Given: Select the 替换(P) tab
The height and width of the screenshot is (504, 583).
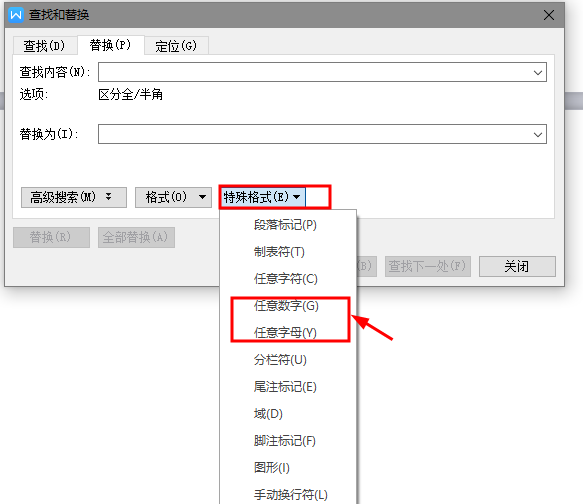Looking at the screenshot, I should [x=110, y=45].
